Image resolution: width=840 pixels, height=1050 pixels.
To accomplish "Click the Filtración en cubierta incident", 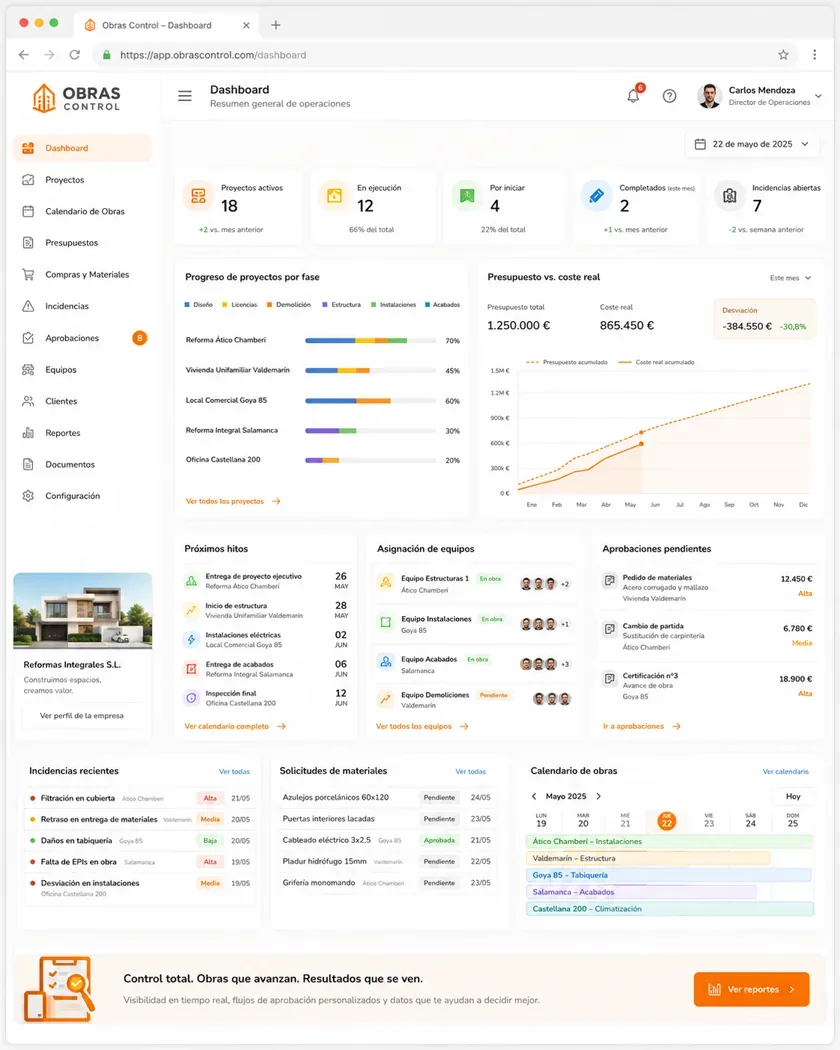I will [140, 798].
